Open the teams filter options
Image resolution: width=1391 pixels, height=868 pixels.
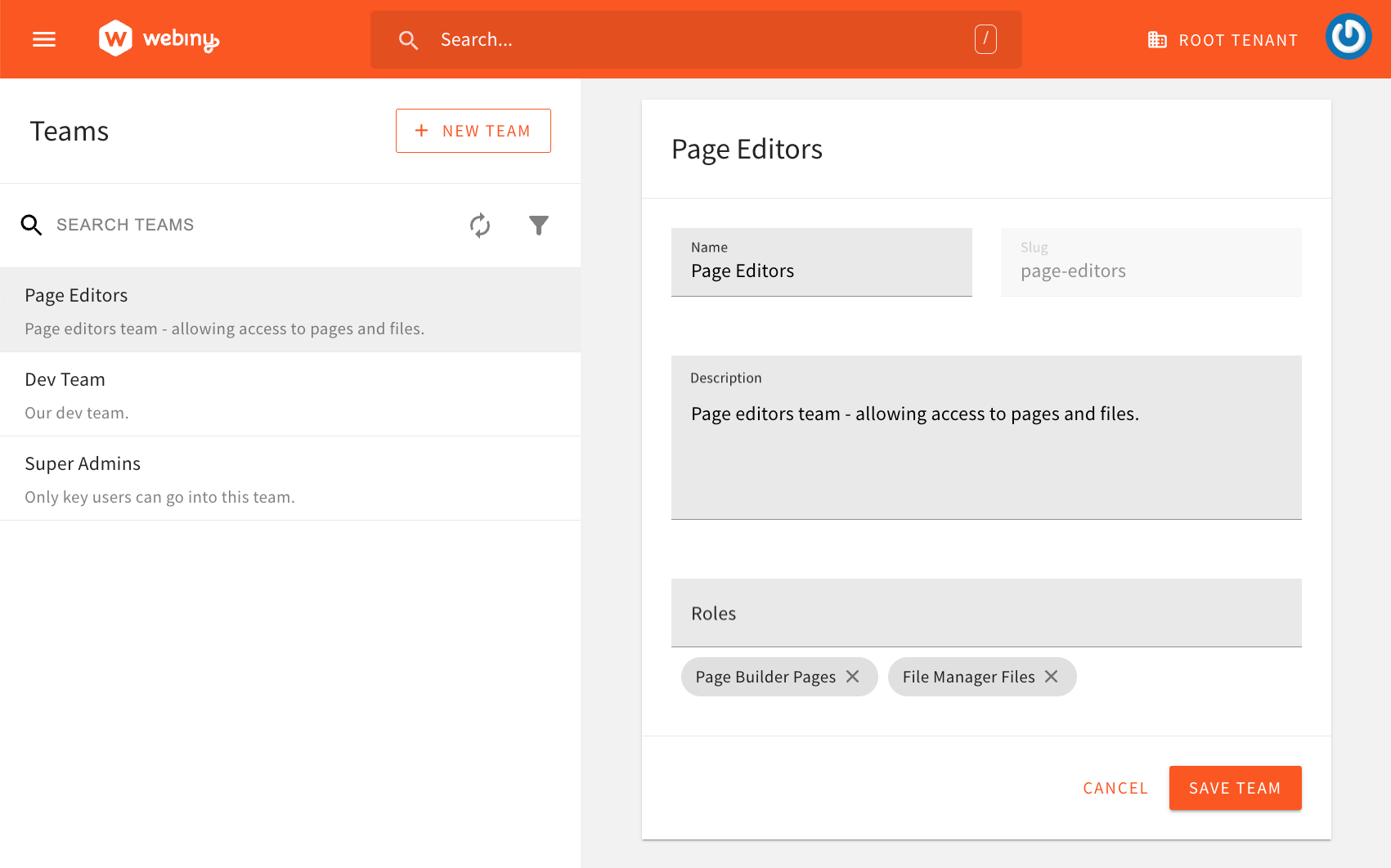(x=538, y=225)
